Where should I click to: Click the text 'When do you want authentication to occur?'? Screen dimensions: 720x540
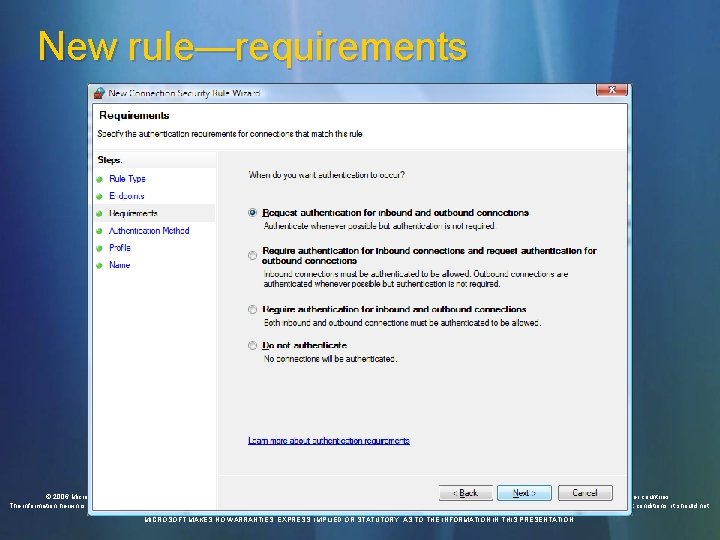coord(326,175)
